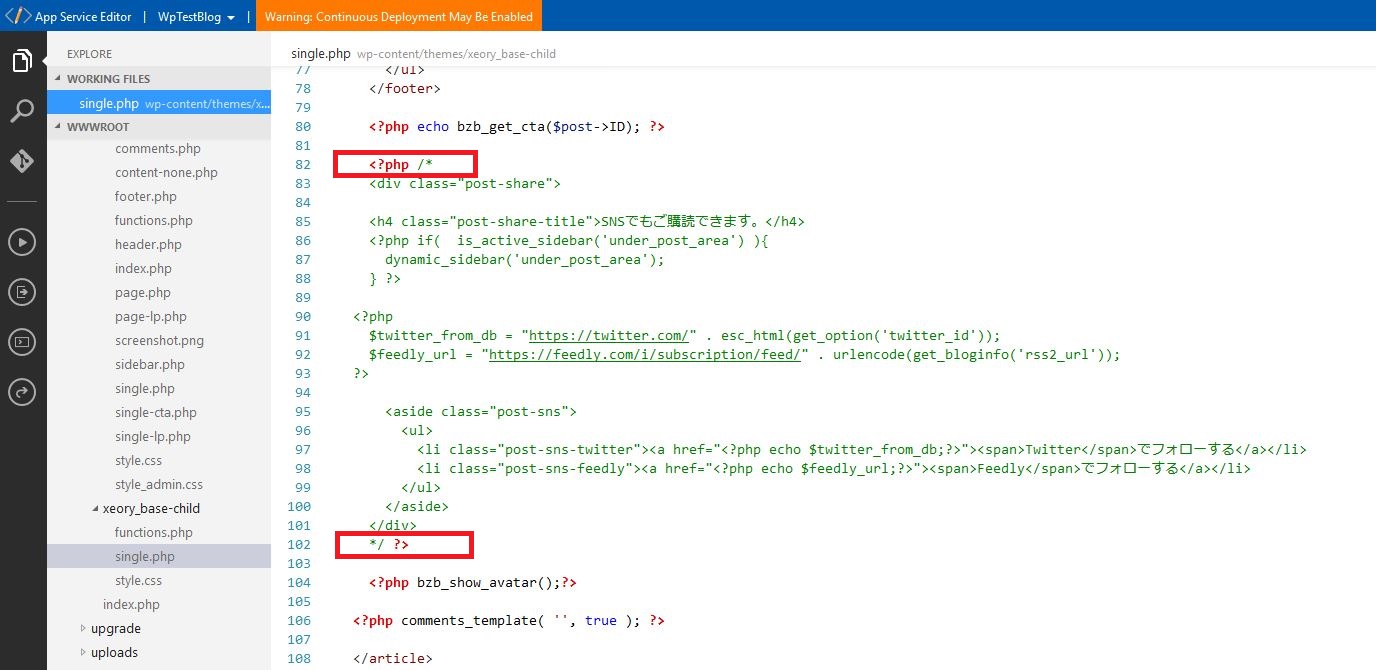Expand the upgrade folder
Viewport: 1376px width, 670px height.
83,628
